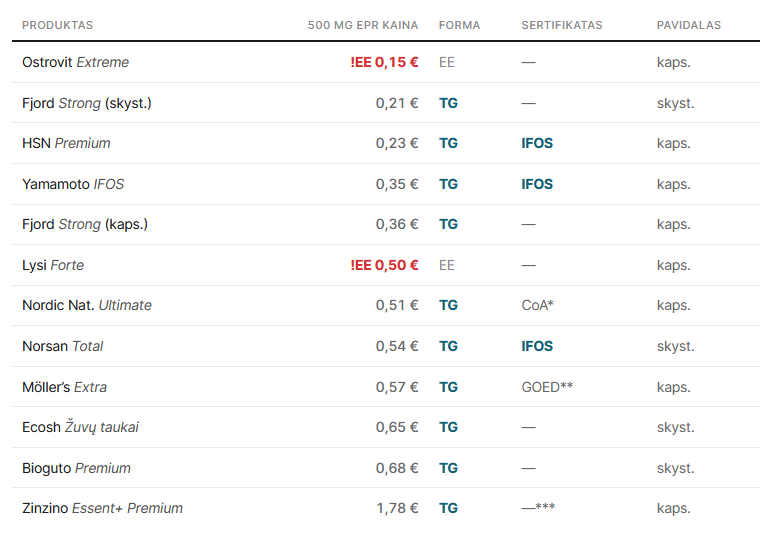Viewport: 779px width, 539px height.
Task: Click the Fjord Strong (kaps.) product name
Action: click(85, 224)
